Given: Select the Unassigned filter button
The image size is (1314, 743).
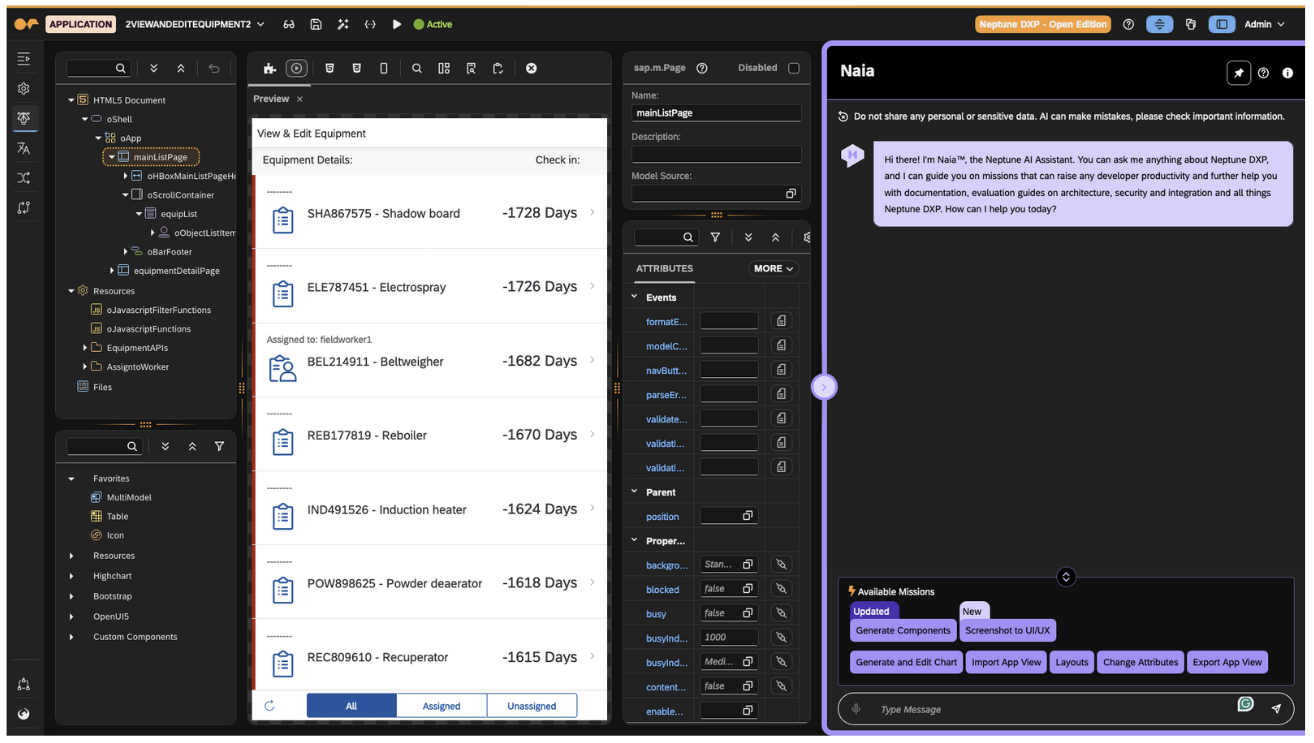Looking at the screenshot, I should (531, 706).
